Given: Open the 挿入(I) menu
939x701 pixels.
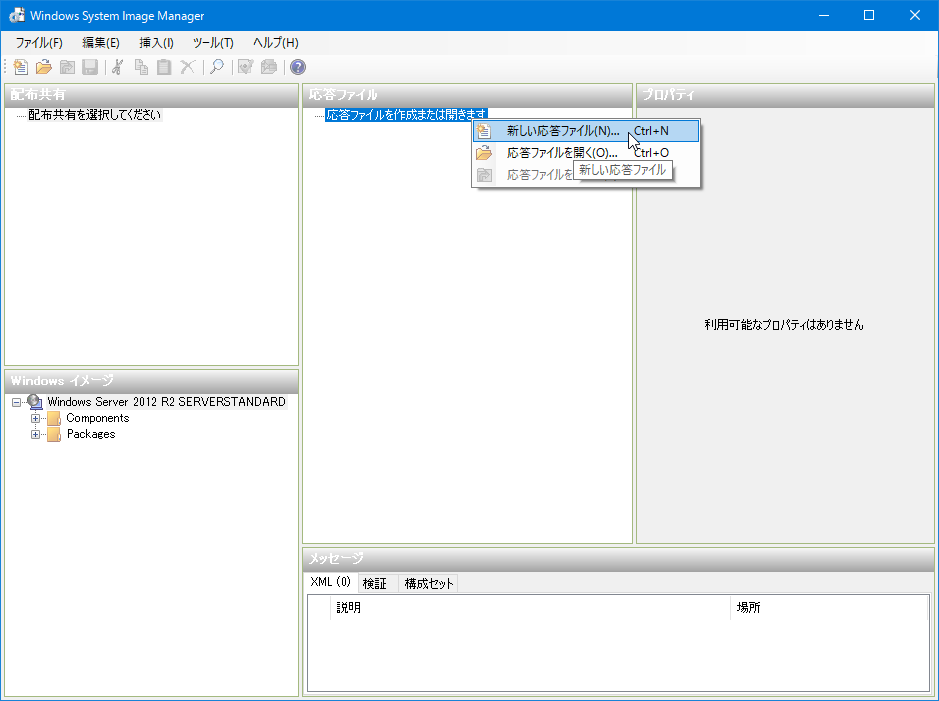Looking at the screenshot, I should coord(156,43).
